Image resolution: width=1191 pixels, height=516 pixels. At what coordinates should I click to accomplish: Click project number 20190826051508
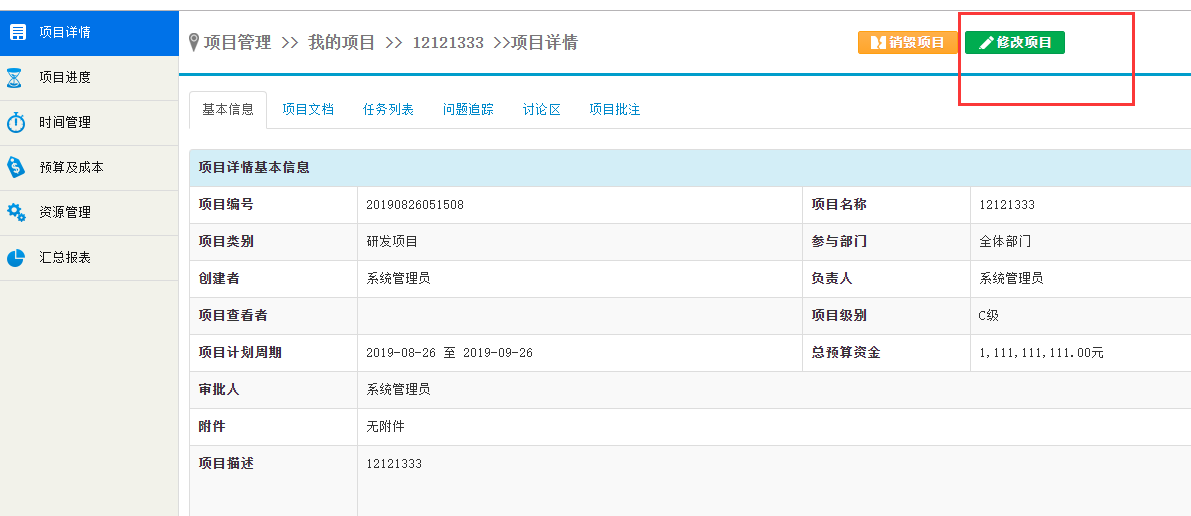tap(415, 205)
